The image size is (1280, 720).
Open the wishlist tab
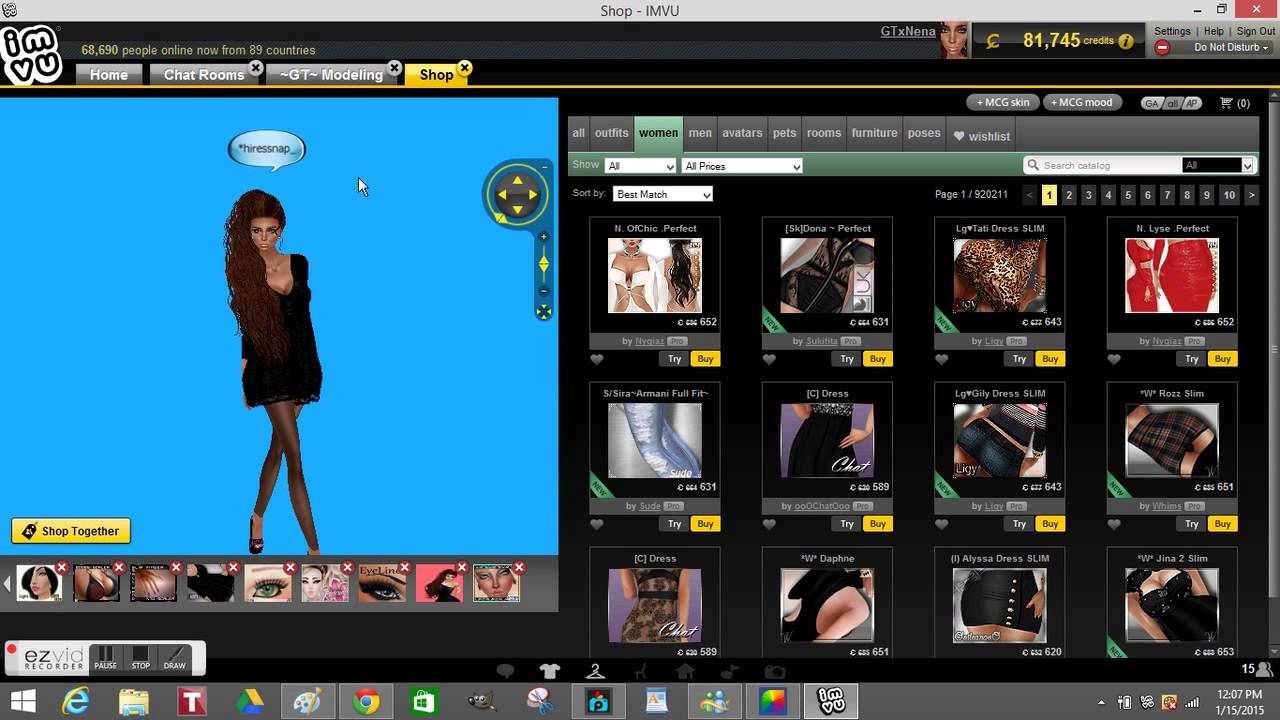point(981,136)
